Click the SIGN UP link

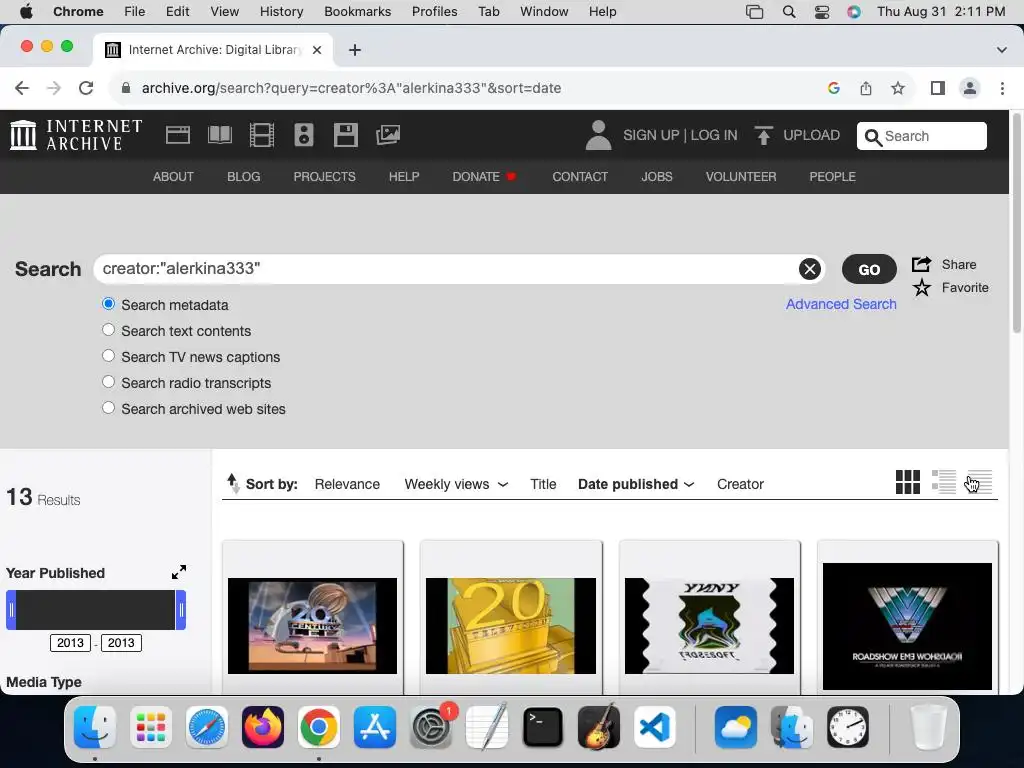click(x=651, y=135)
